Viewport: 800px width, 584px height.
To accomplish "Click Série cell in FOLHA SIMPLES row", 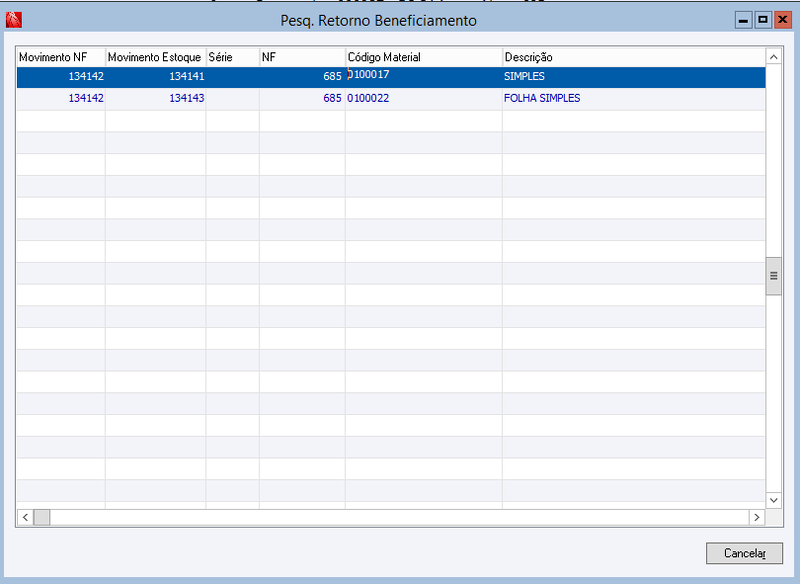I will (233, 98).
